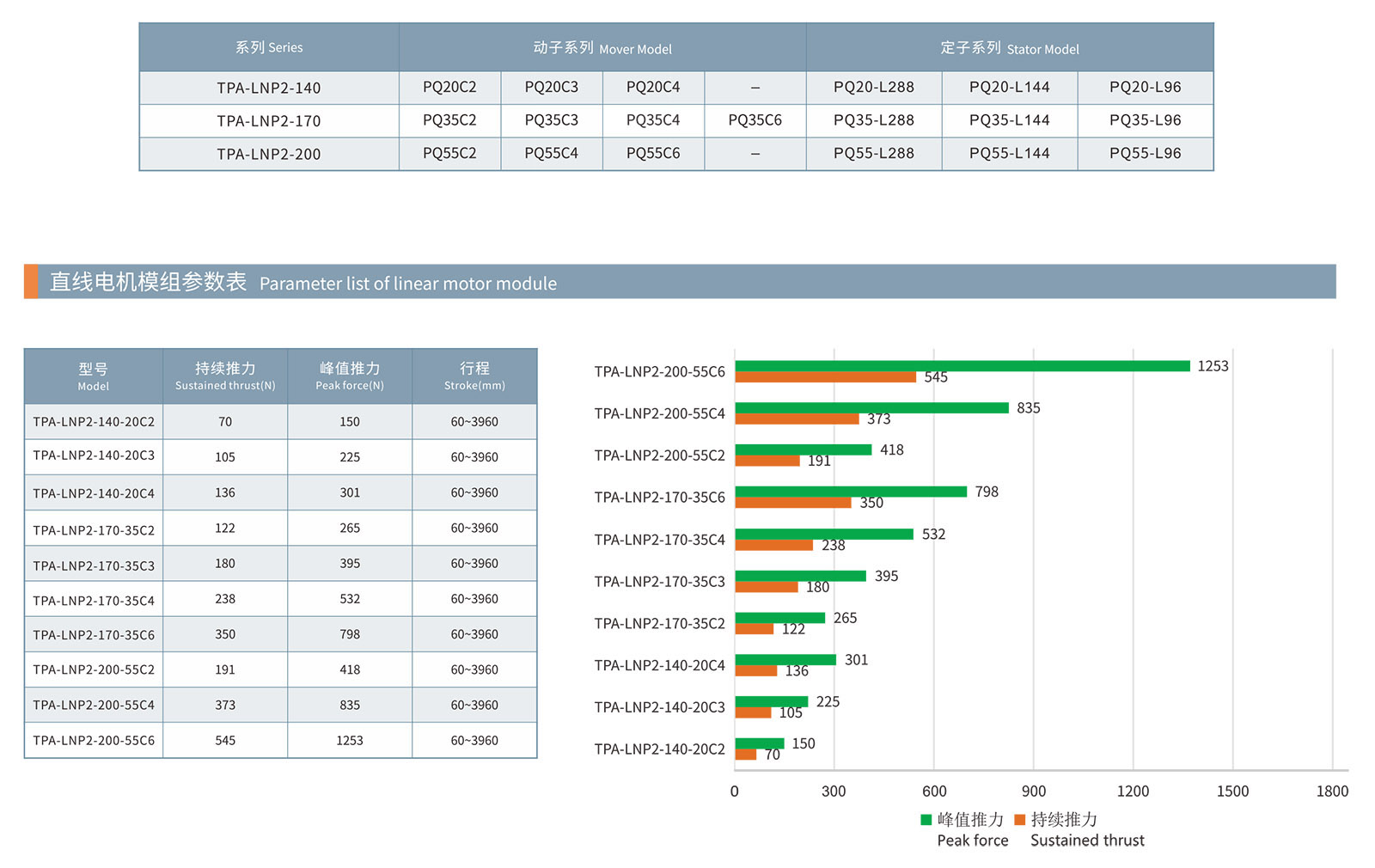Select the PQ55-L96 stator cell
Screen dimensions: 1375x868
coord(1145,153)
